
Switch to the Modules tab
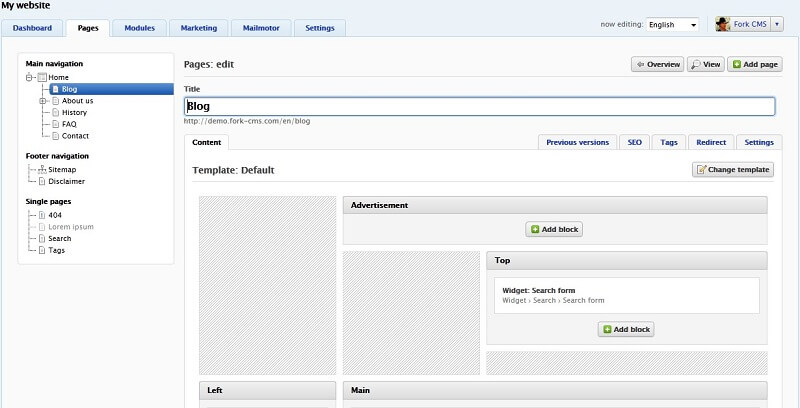point(139,28)
